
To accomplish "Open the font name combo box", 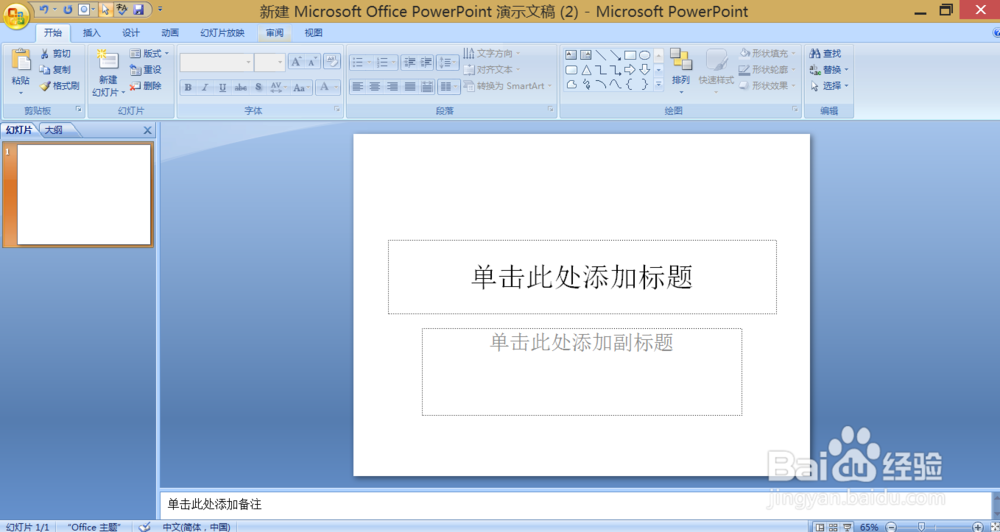I will coord(216,62).
